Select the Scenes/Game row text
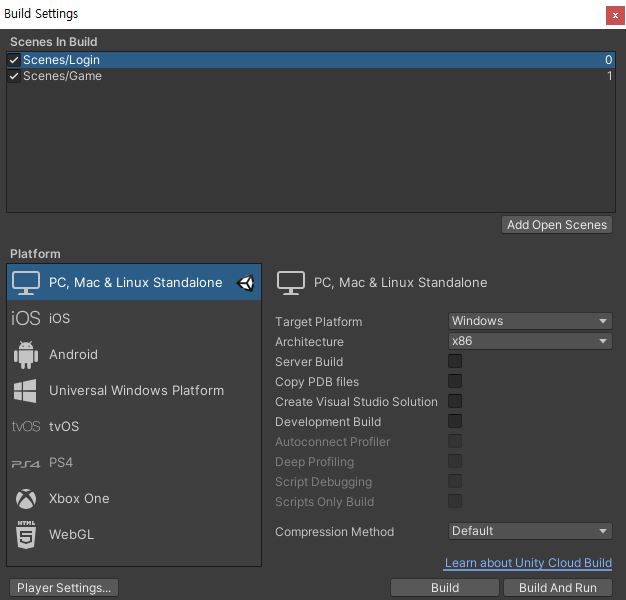 click(x=62, y=76)
